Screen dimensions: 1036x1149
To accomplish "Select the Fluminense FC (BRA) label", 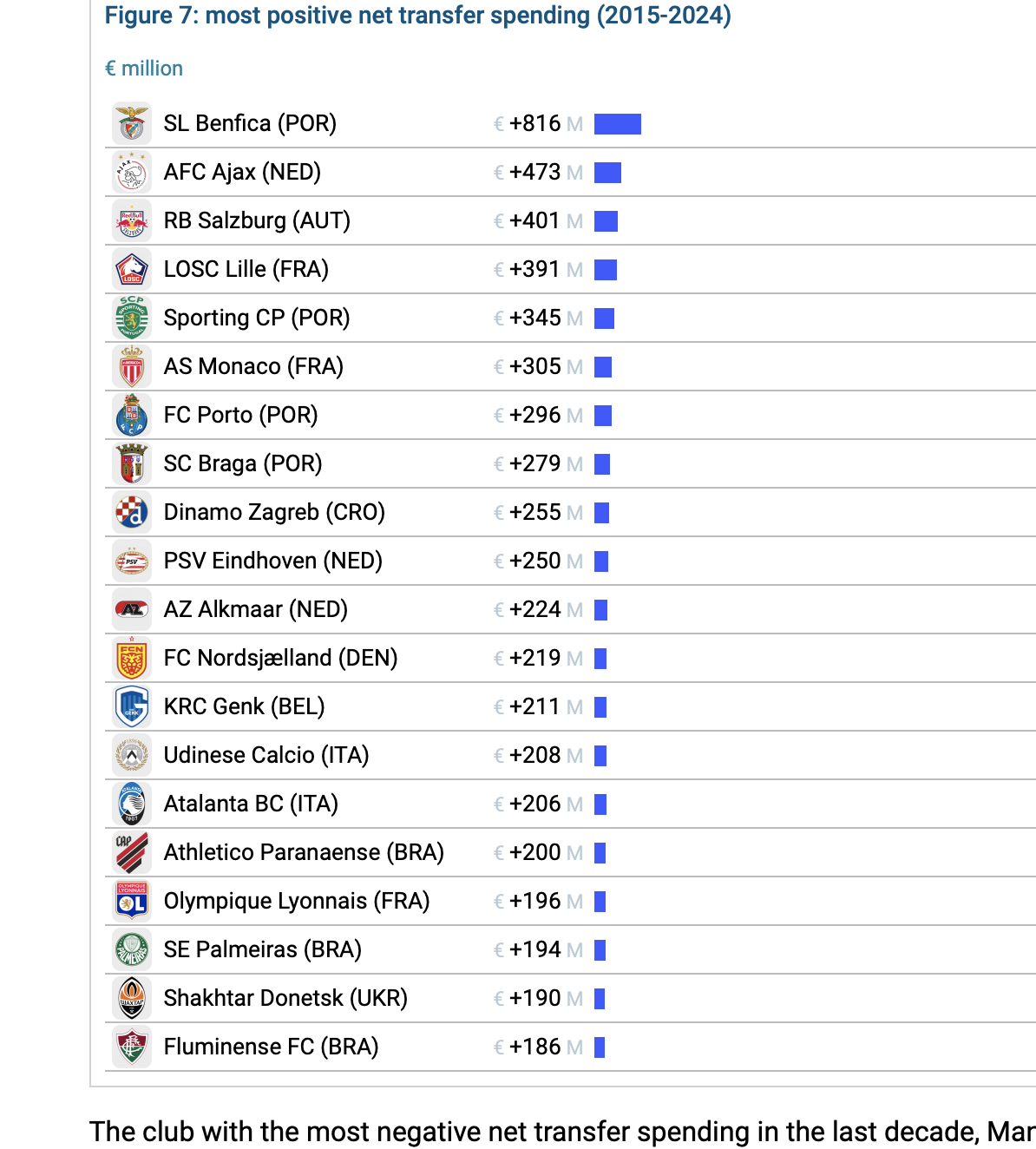I will coord(271,1047).
